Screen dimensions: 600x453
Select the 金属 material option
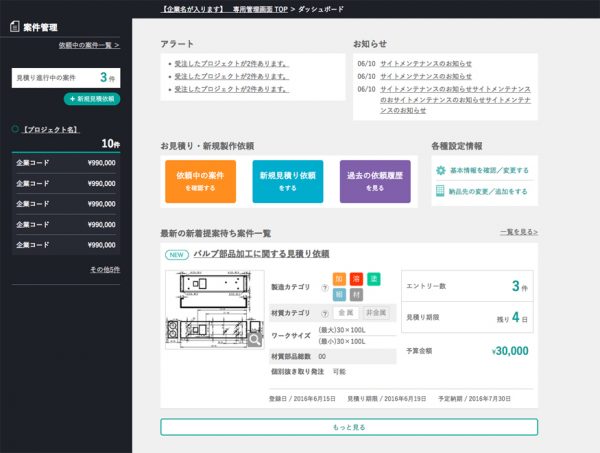click(x=345, y=313)
